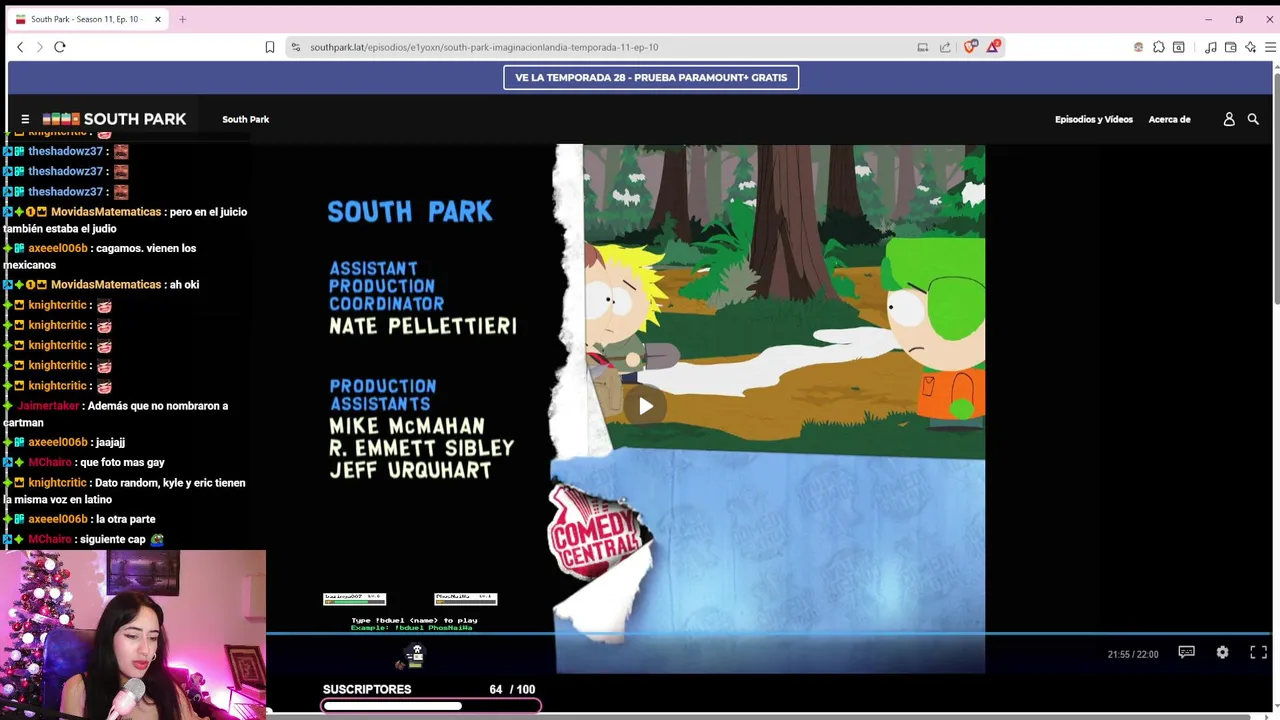Image resolution: width=1280 pixels, height=720 pixels.
Task: Click username MovidasMatematicas 'ah oki' message
Action: [x=125, y=285]
